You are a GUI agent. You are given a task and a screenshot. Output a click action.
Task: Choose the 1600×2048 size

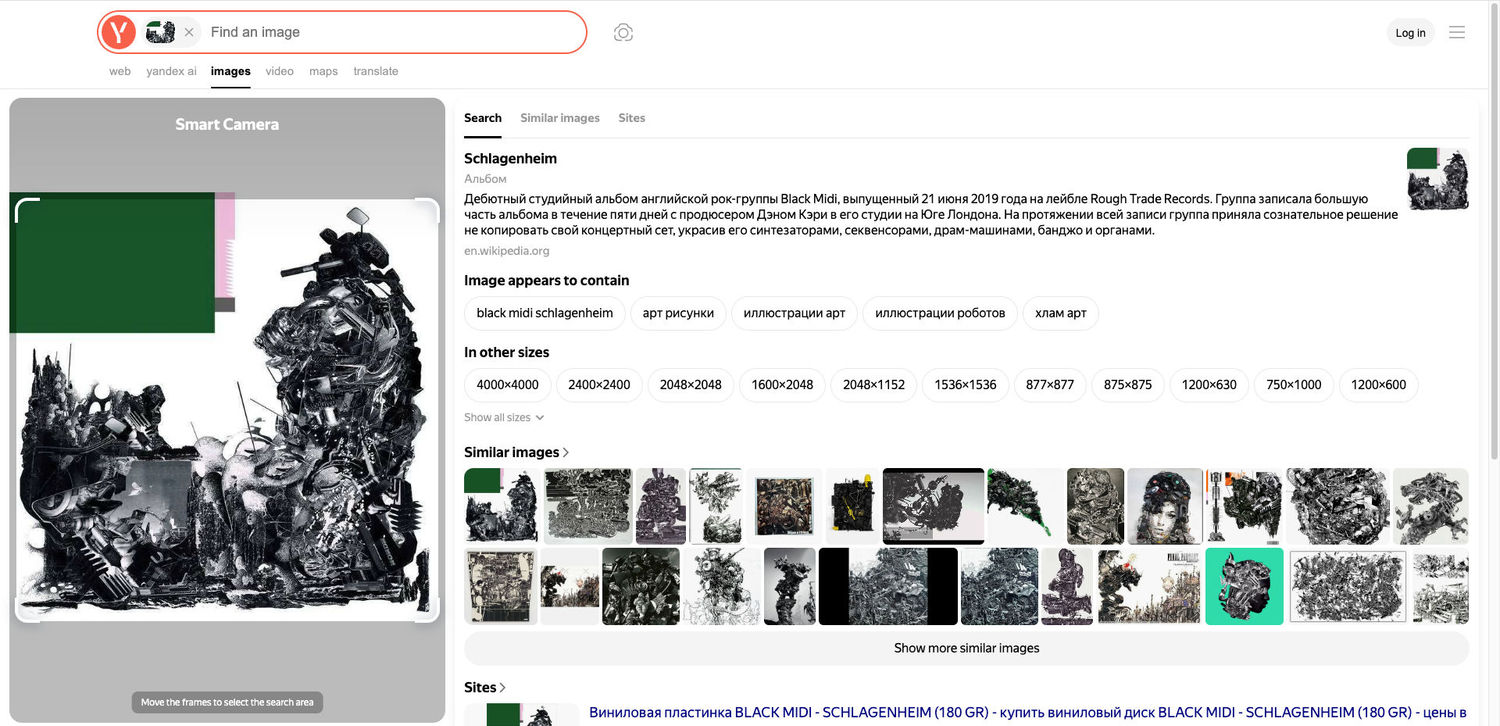tap(783, 385)
